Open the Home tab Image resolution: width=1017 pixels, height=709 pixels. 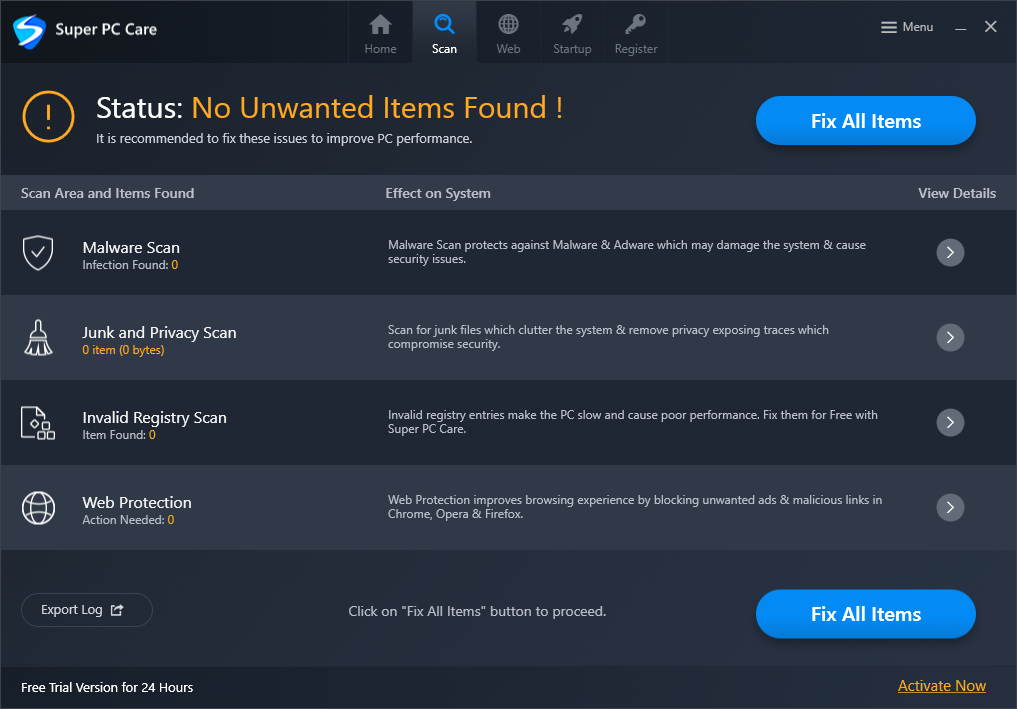pos(380,32)
